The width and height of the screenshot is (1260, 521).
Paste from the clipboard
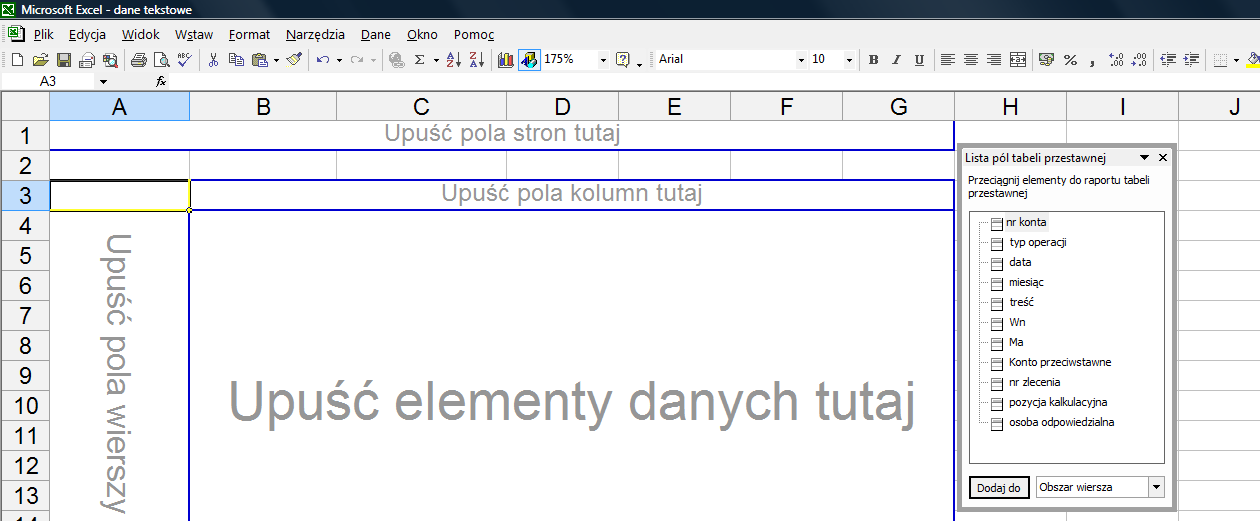pyautogui.click(x=259, y=60)
